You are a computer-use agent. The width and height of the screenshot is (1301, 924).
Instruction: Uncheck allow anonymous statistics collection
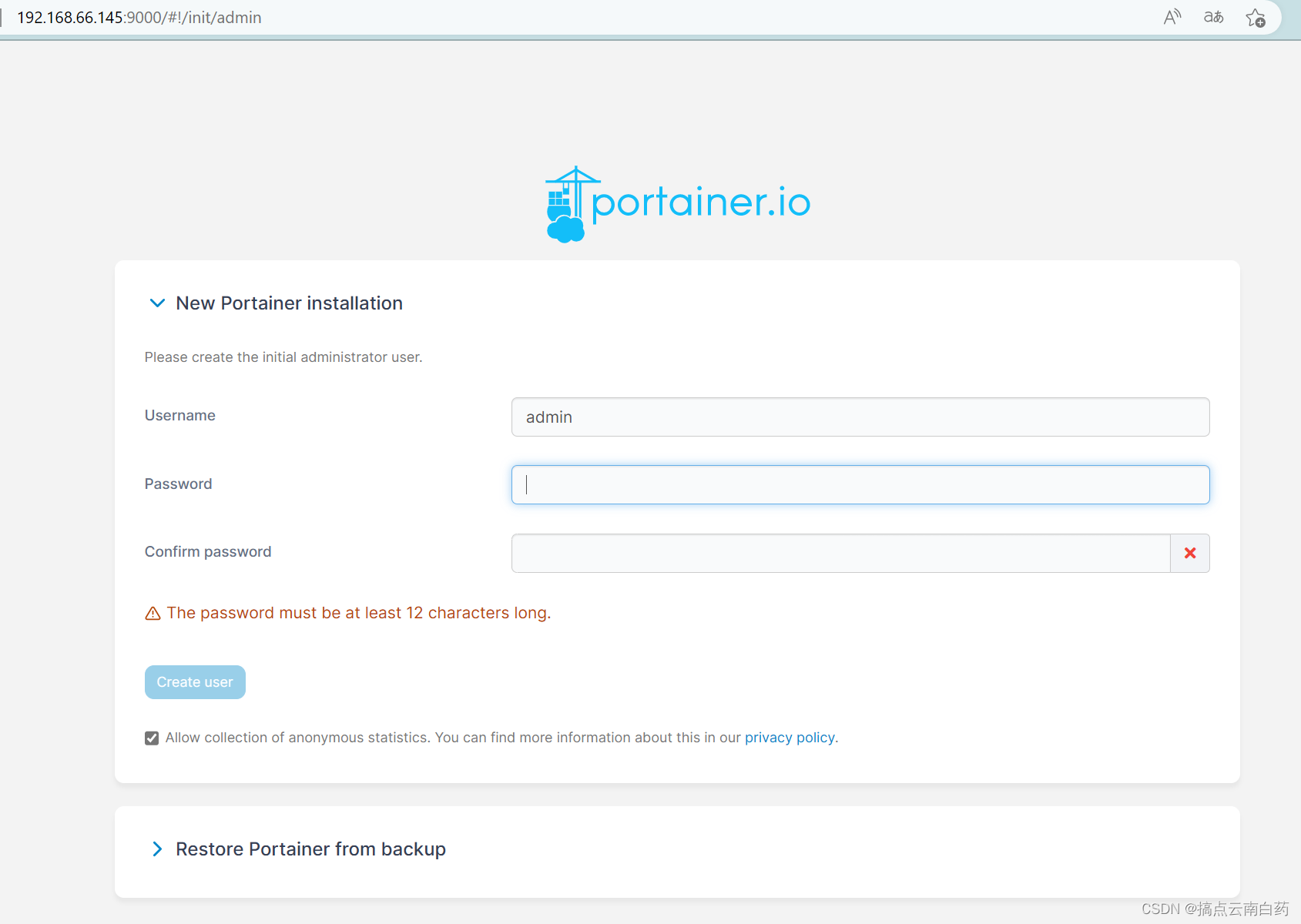[x=152, y=738]
